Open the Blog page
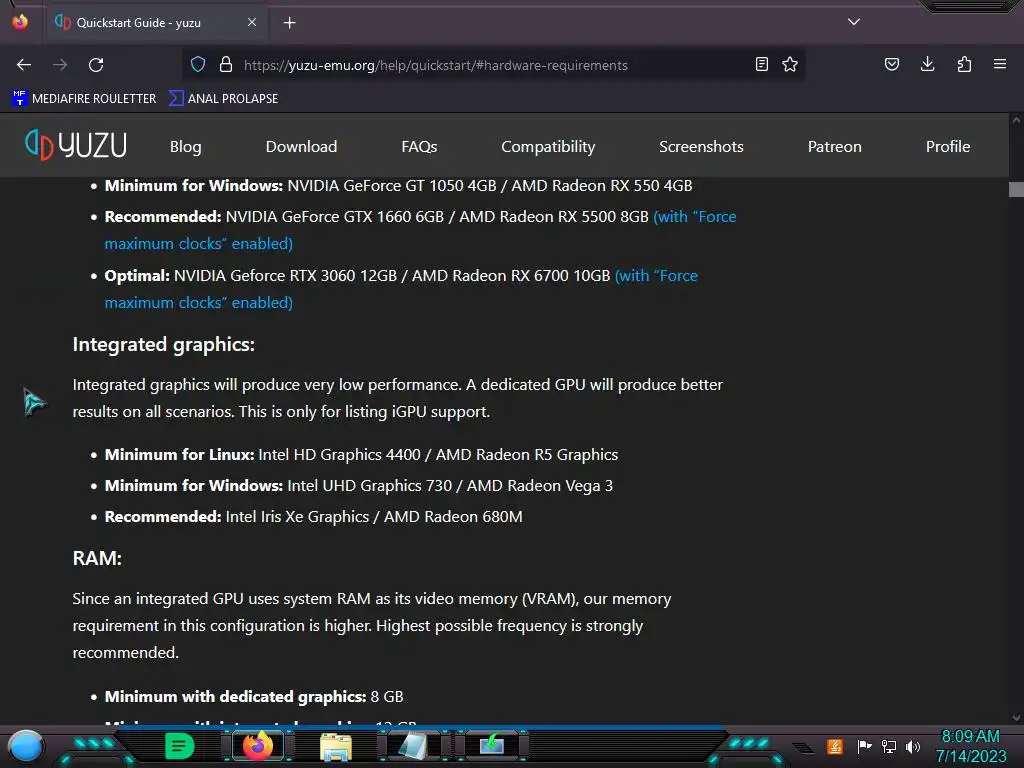 point(185,146)
